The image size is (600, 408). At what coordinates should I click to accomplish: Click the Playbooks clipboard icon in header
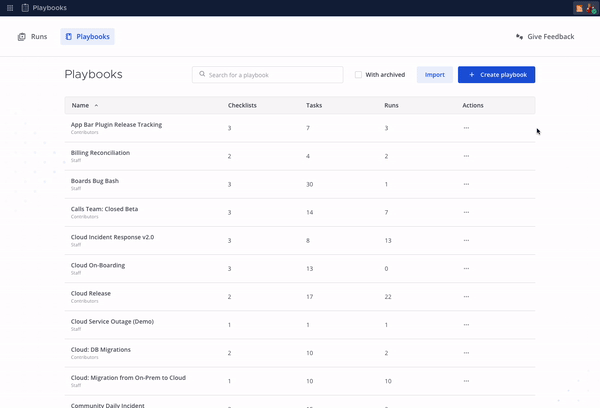click(x=25, y=8)
